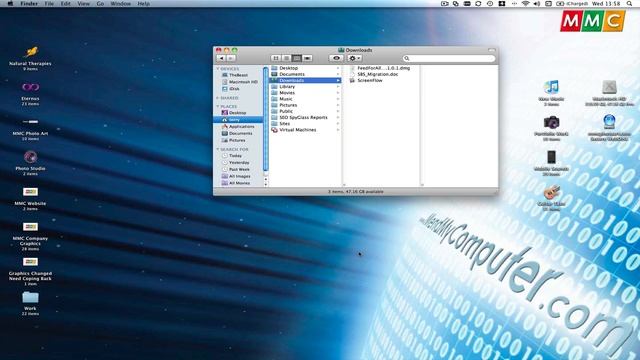Collapse the DEVICES sidebar section
640x360 pixels.
pos(218,69)
